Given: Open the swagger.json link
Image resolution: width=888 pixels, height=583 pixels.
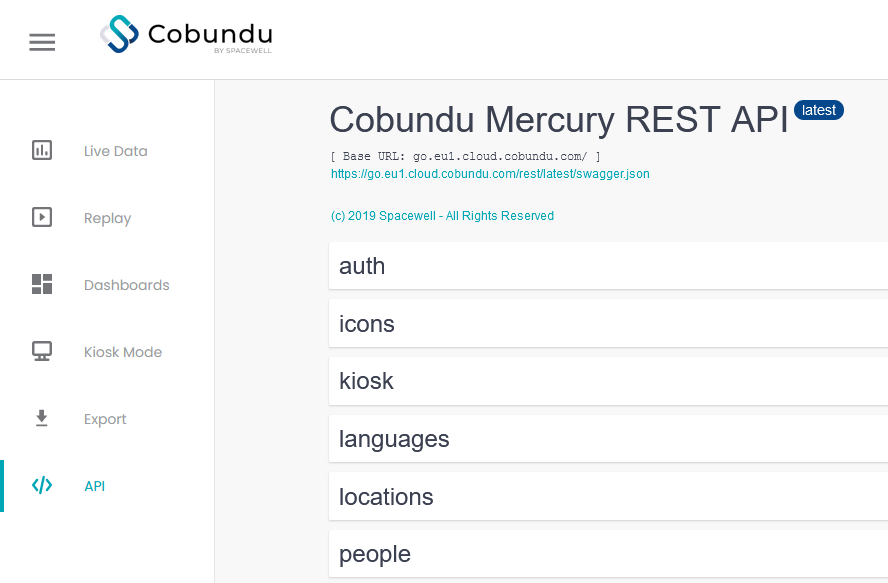Looking at the screenshot, I should point(490,174).
